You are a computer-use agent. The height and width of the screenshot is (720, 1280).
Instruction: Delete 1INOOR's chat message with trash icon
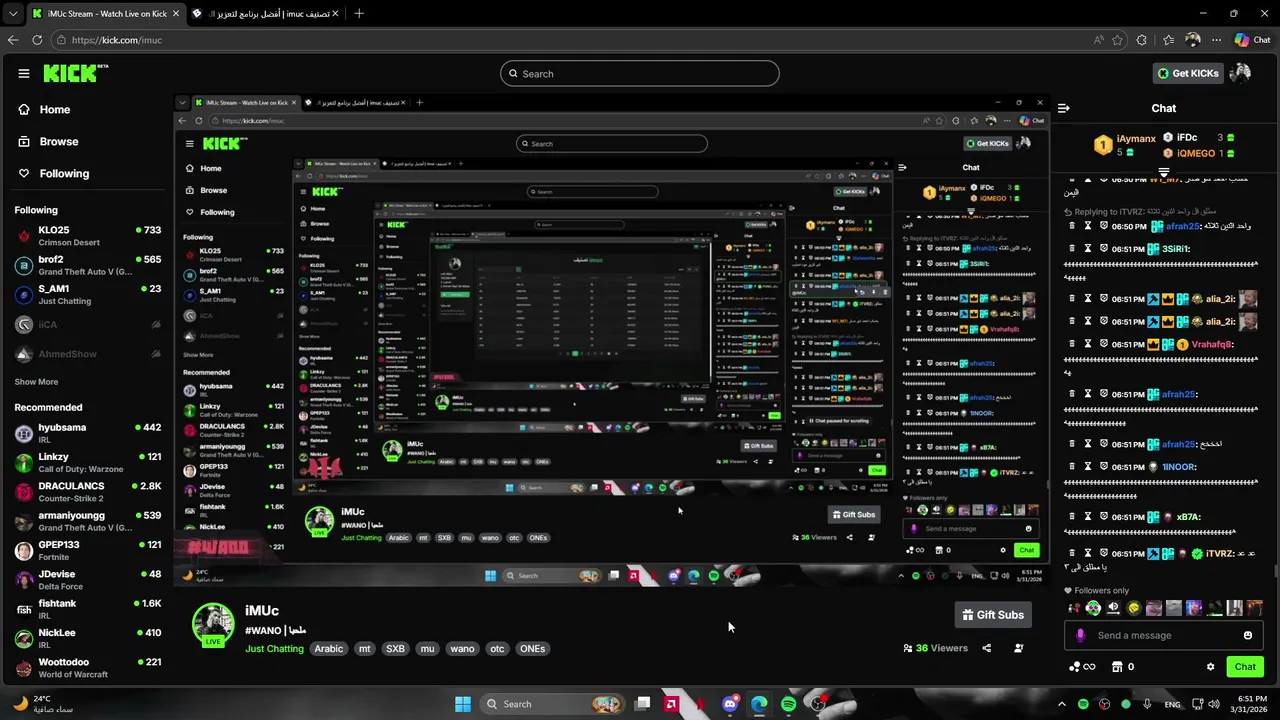[x=1072, y=467]
